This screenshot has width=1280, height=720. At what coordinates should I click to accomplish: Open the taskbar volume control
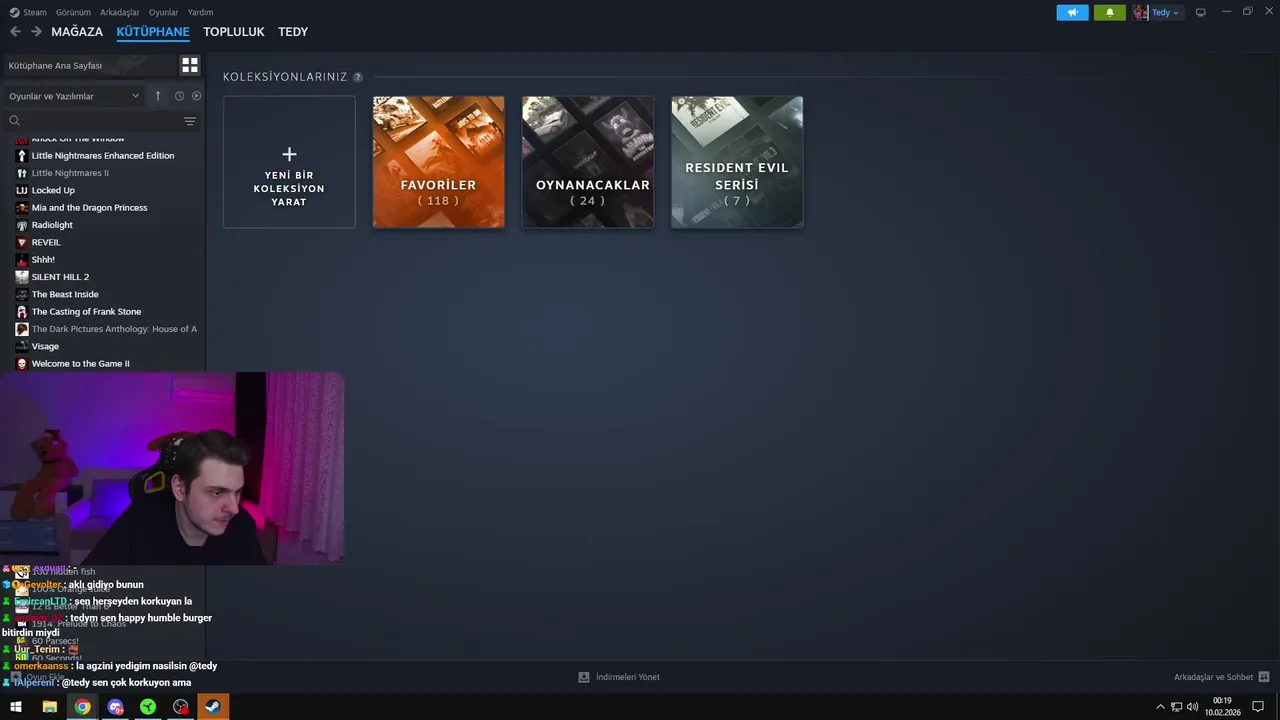[1192, 707]
